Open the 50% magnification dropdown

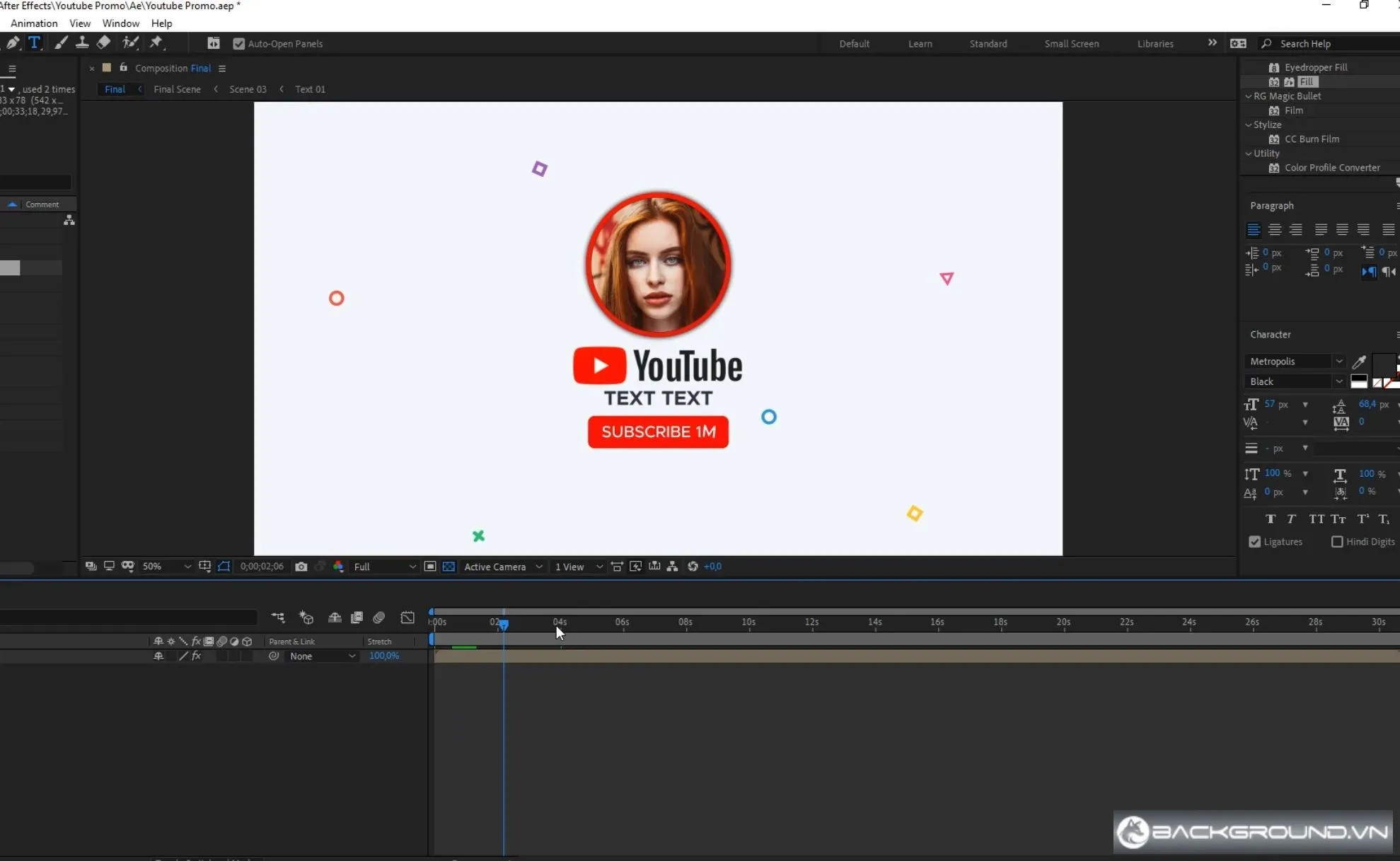(x=166, y=567)
